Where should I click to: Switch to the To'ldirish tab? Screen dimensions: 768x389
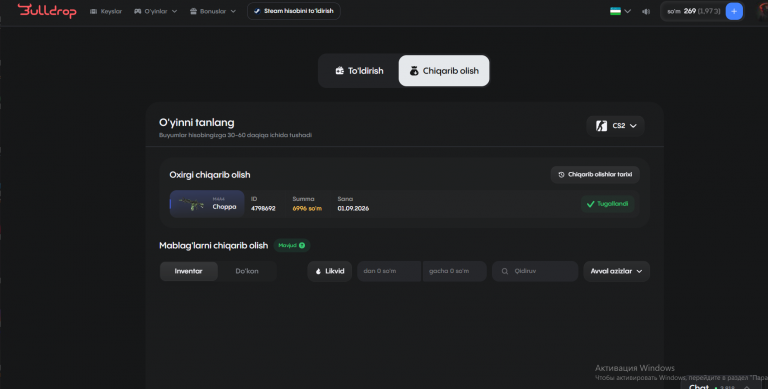tap(359, 71)
